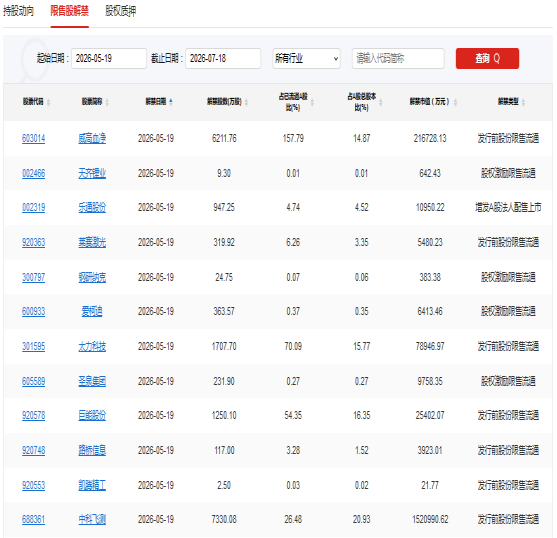Sort by unlock date column arrow
Screen dimensions: 557x538
(x=171, y=102)
